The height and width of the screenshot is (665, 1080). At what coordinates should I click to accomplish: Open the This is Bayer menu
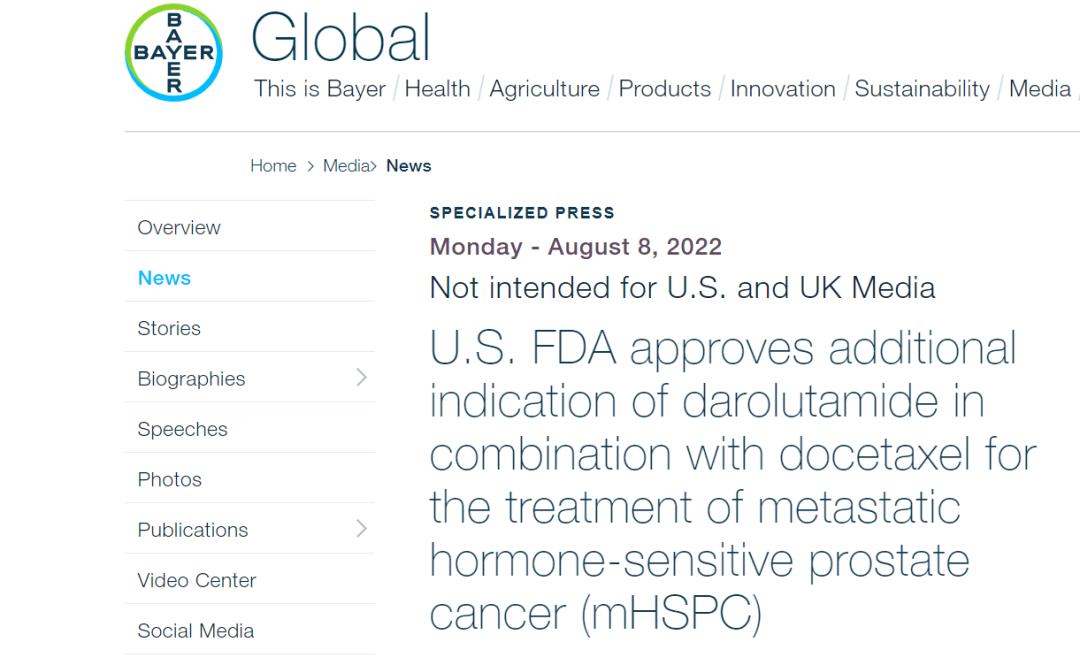[319, 89]
